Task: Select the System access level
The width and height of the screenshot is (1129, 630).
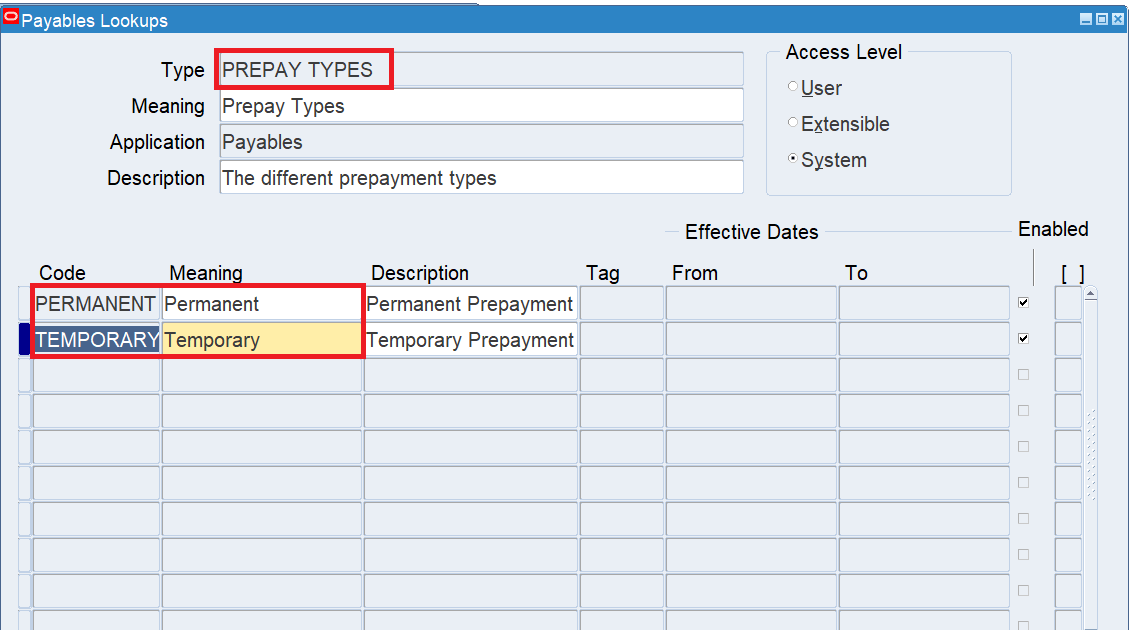Action: click(x=791, y=159)
